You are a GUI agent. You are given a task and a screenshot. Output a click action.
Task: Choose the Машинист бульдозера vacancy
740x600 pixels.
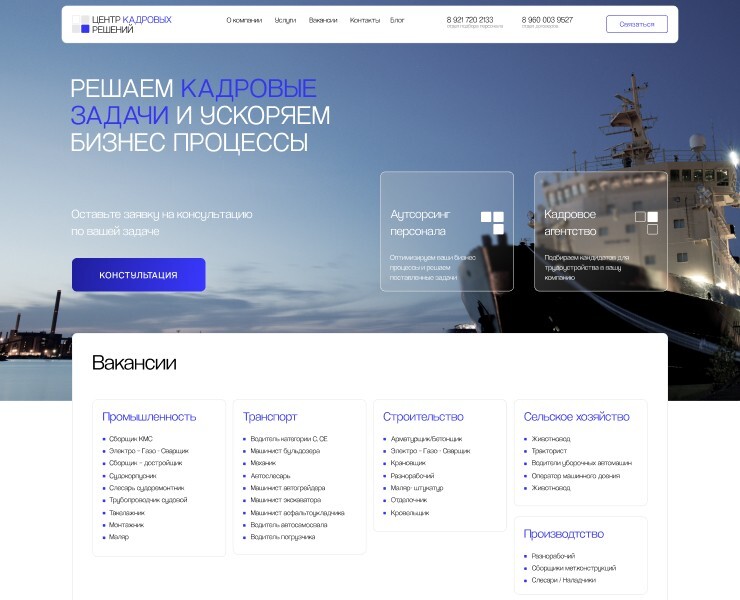[x=285, y=451]
